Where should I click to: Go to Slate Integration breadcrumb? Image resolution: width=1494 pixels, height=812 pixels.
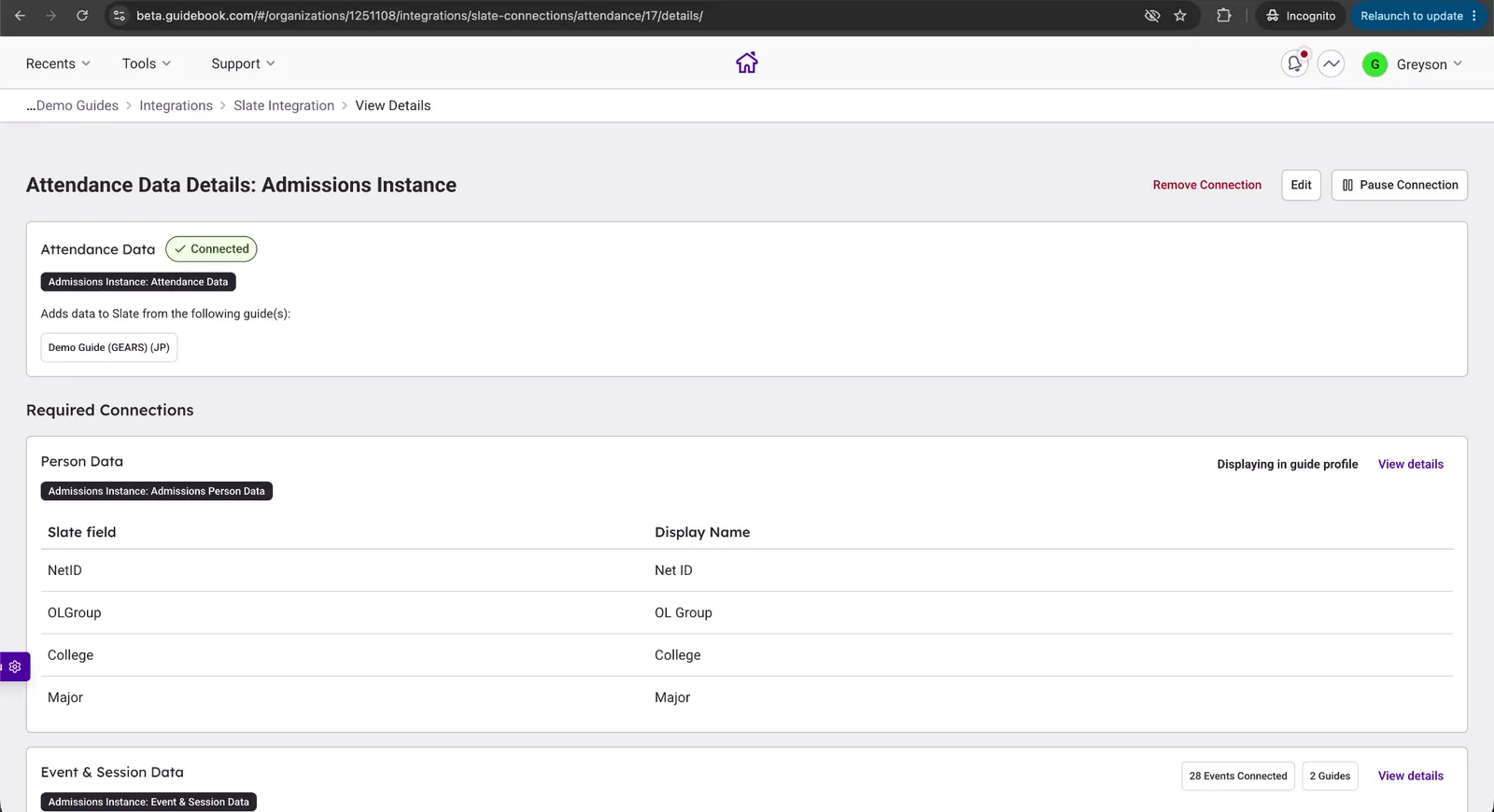click(284, 105)
